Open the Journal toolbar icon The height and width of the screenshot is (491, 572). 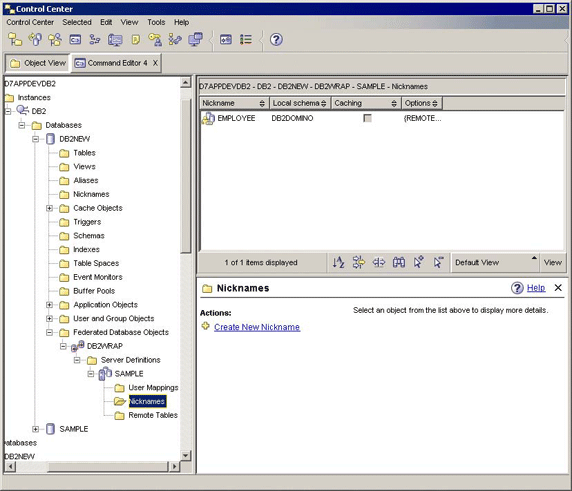point(135,39)
